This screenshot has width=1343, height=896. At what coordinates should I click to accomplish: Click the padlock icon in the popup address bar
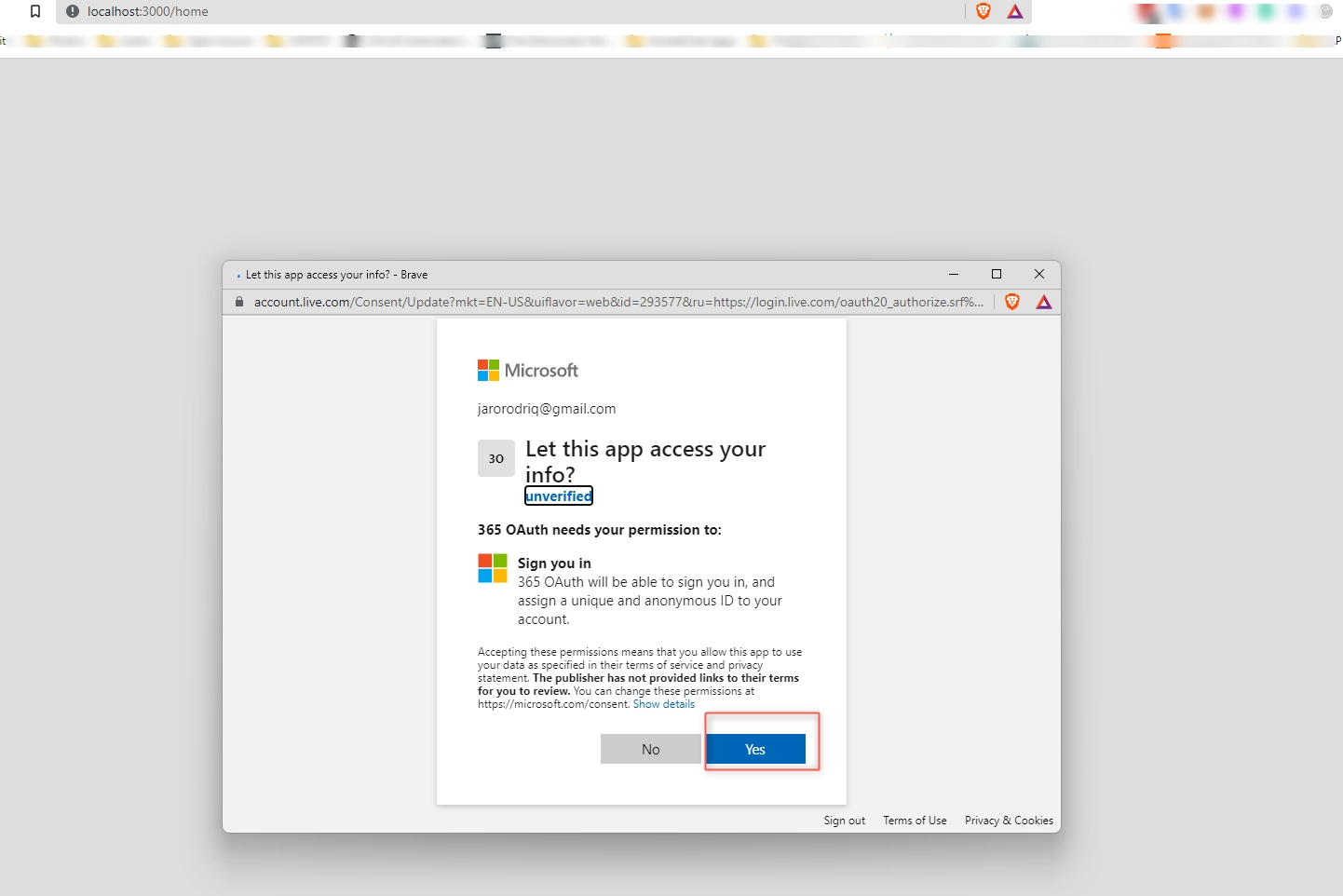coord(239,302)
